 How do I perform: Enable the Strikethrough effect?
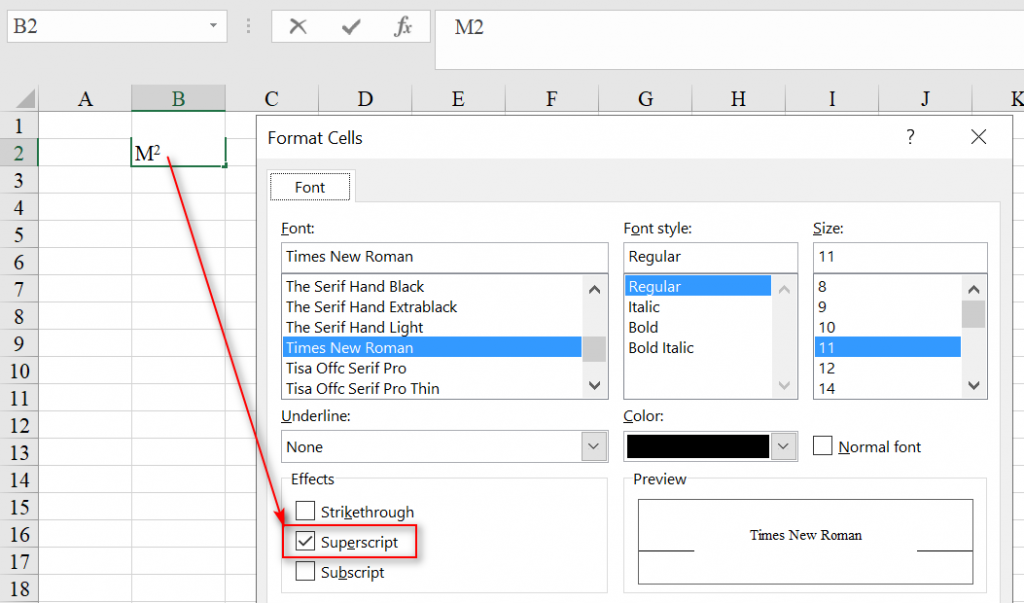tap(307, 511)
